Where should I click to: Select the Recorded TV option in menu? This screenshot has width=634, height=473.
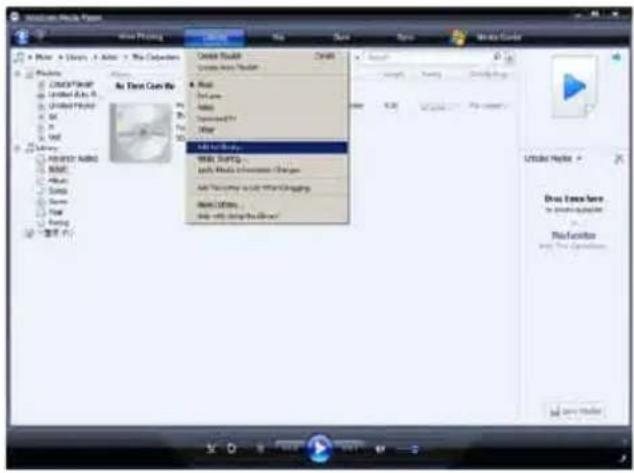pos(267,118)
